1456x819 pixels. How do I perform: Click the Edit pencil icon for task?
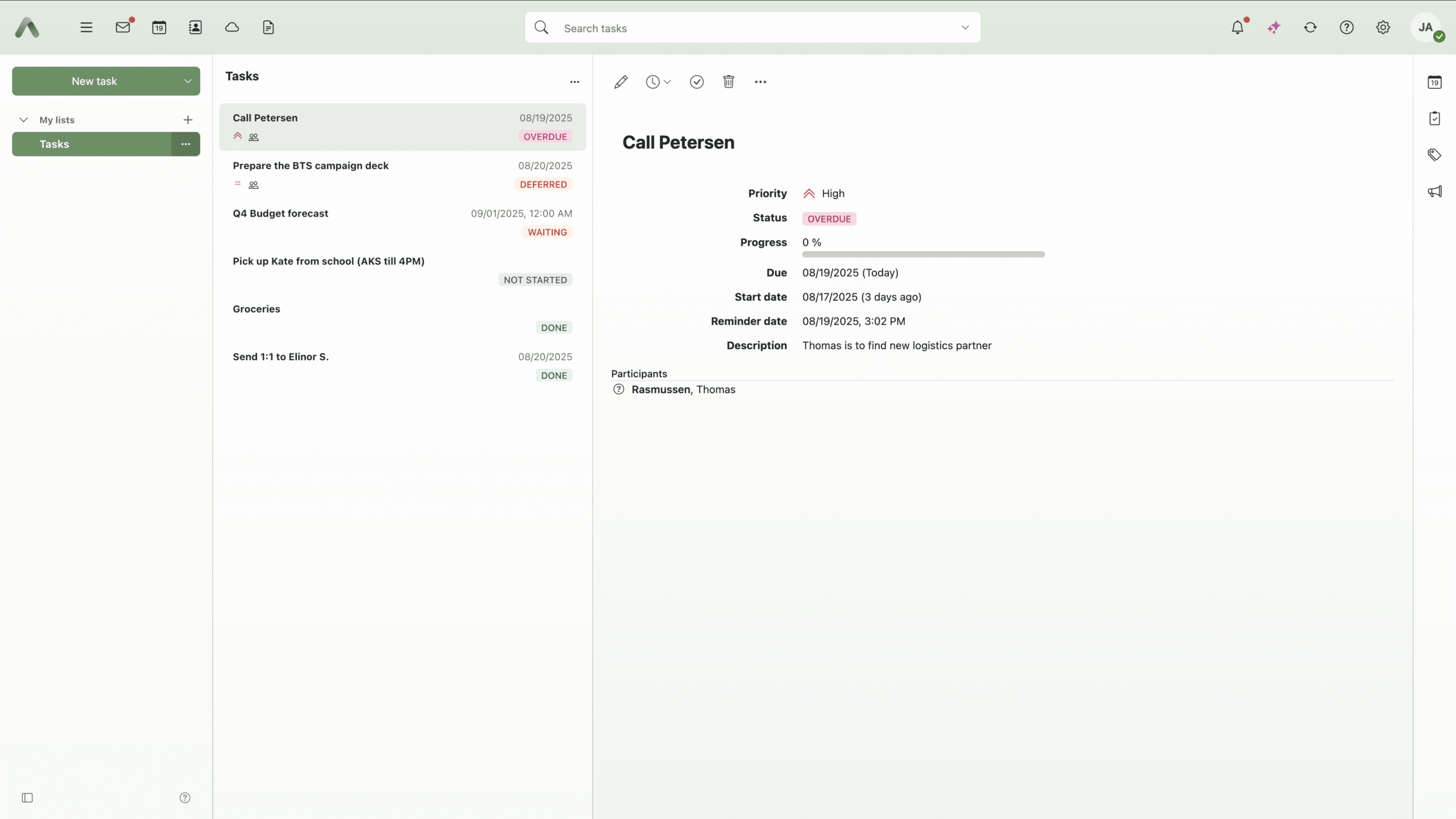621,82
